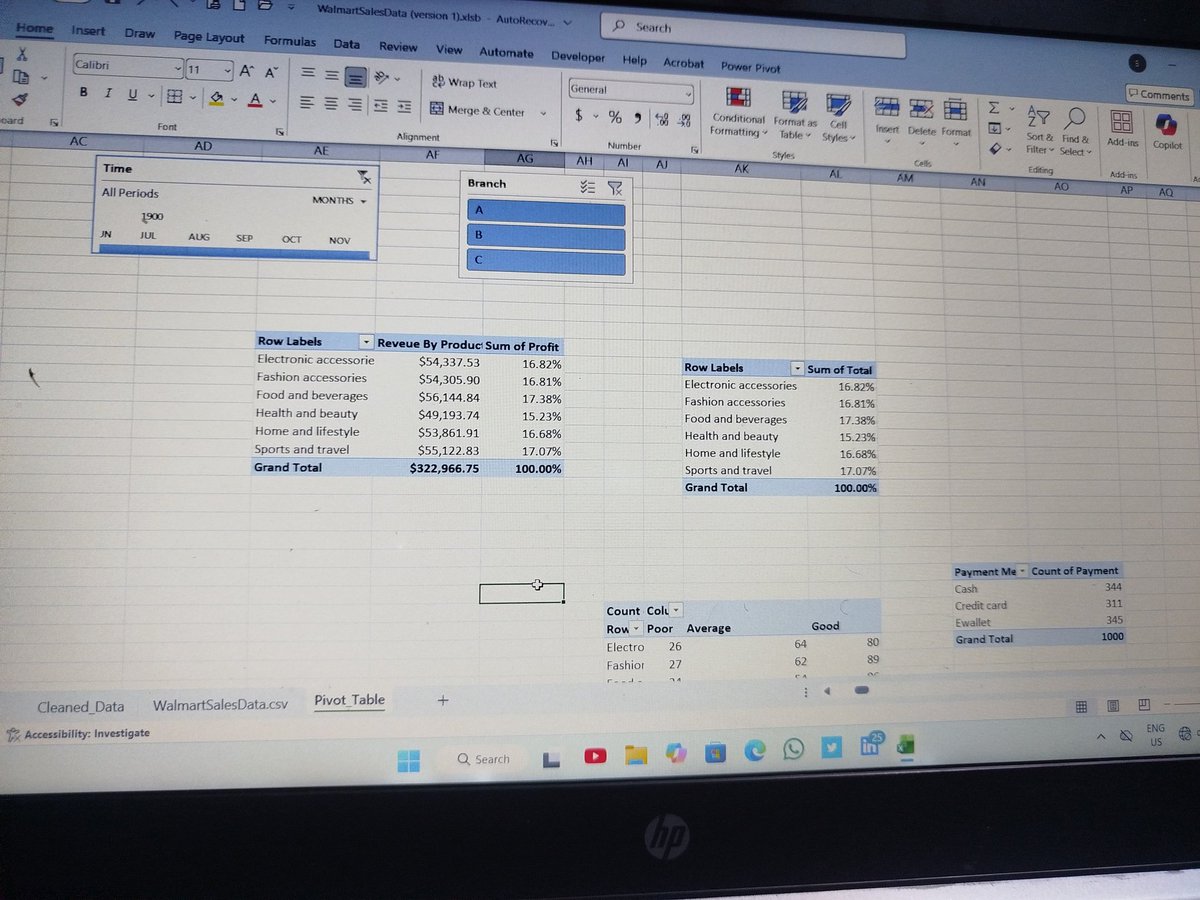Image resolution: width=1200 pixels, height=900 pixels.
Task: Click the Increase Indent icon
Action: [404, 106]
